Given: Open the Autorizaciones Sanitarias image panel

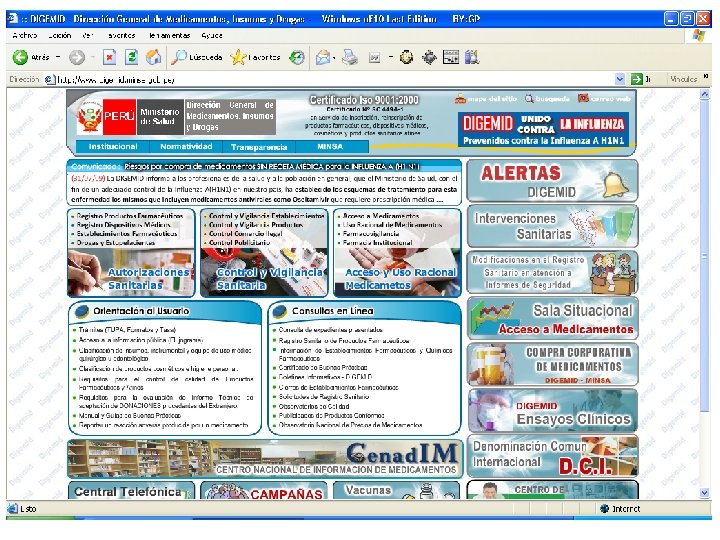Looking at the screenshot, I should [131, 273].
